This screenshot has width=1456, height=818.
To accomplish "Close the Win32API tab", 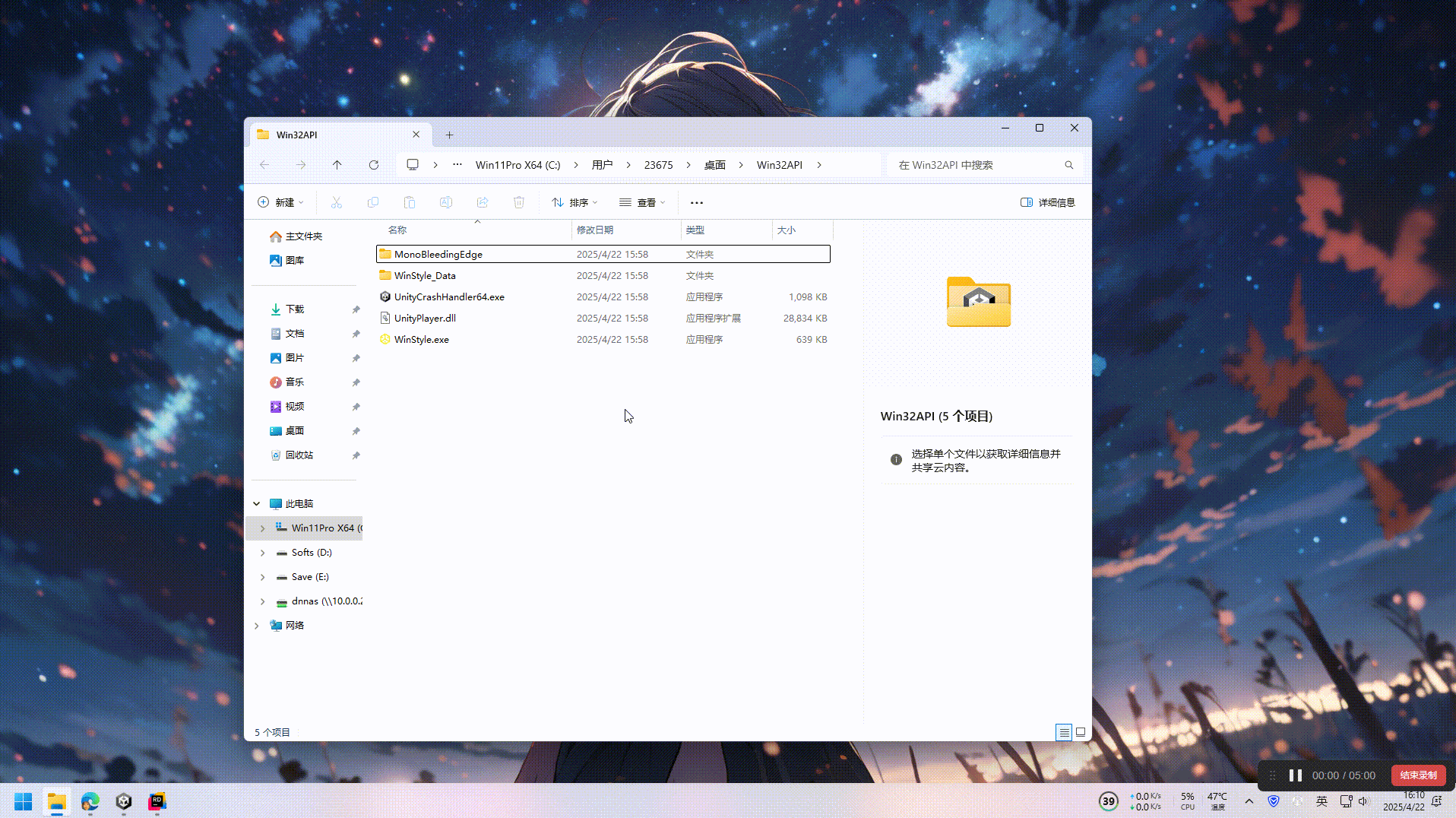I will click(416, 135).
